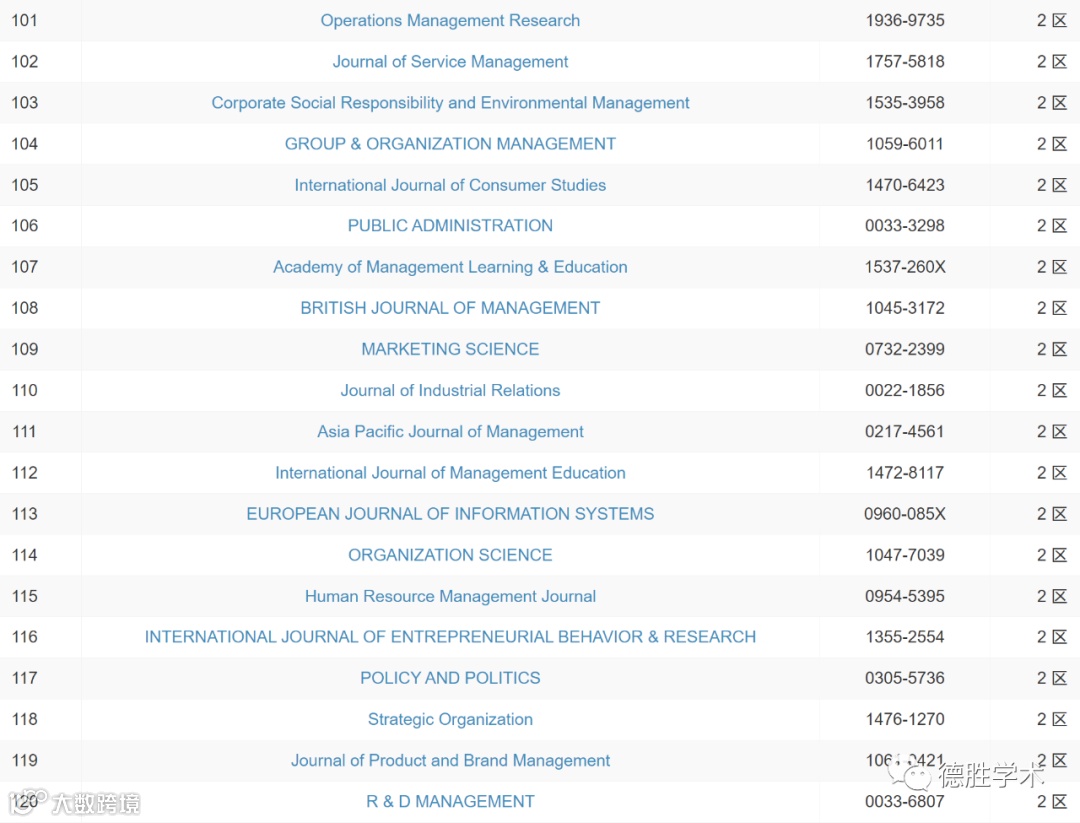Select ISSN 1355-2554 cell
The width and height of the screenshot is (1080, 823).
click(x=904, y=637)
